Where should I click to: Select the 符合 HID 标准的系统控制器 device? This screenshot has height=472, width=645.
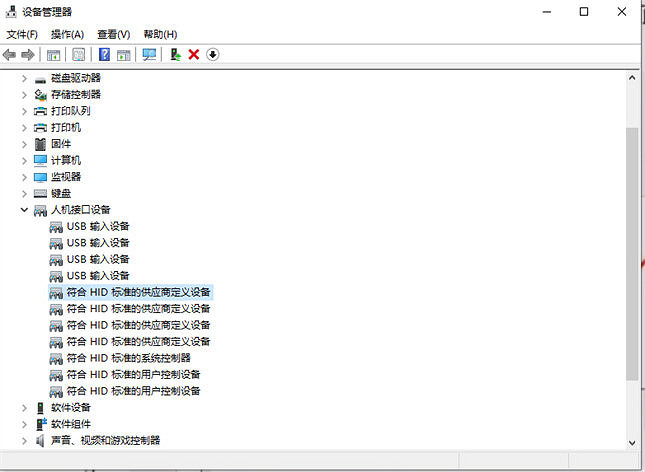tap(128, 358)
